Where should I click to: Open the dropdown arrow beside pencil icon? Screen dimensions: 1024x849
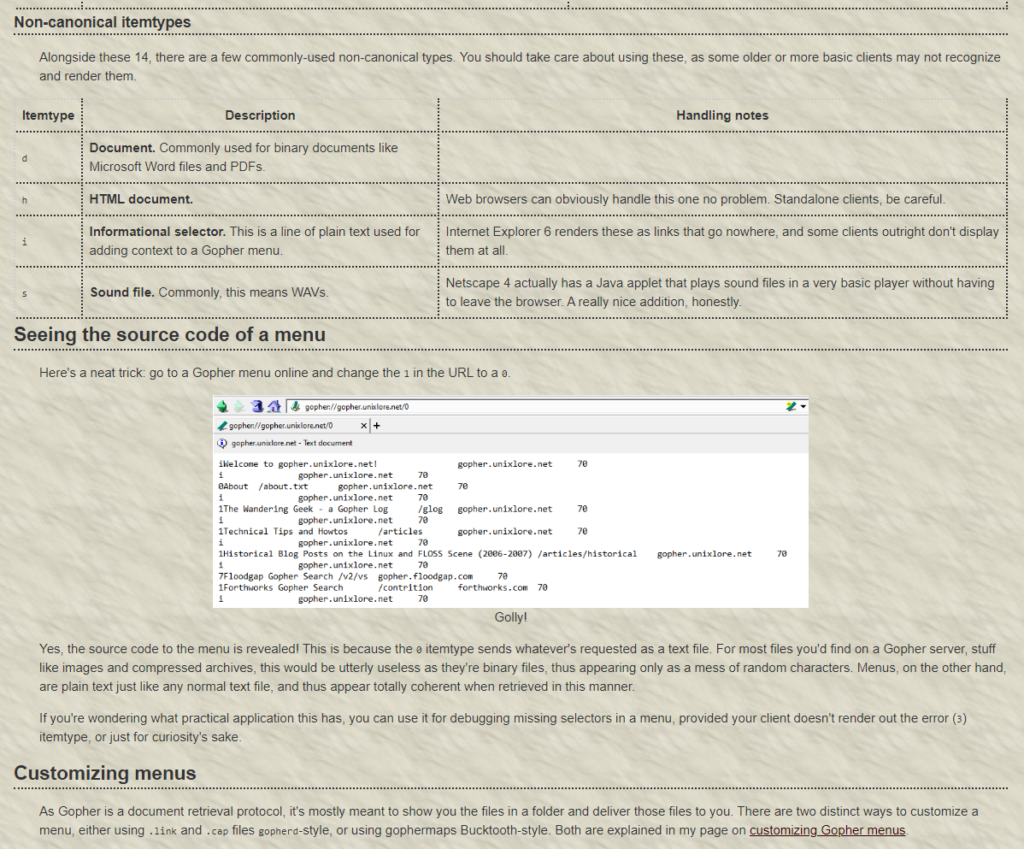point(803,407)
